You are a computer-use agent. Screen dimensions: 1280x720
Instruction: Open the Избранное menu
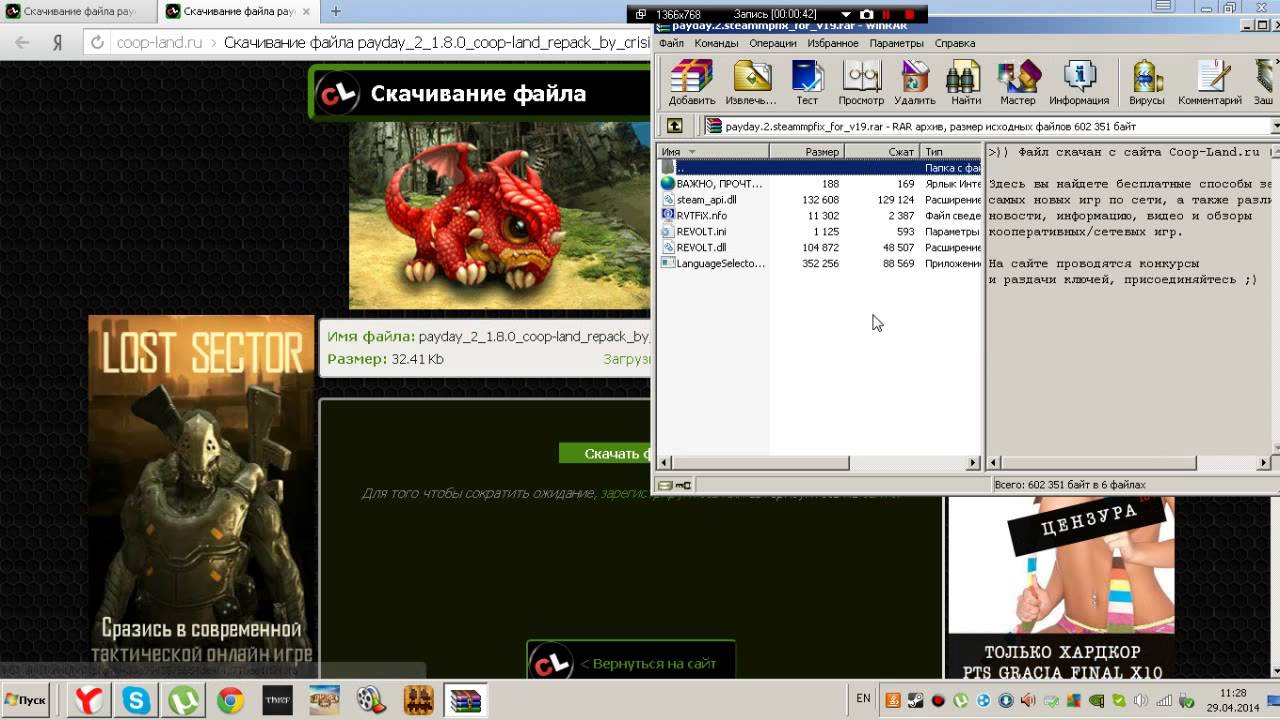point(833,43)
